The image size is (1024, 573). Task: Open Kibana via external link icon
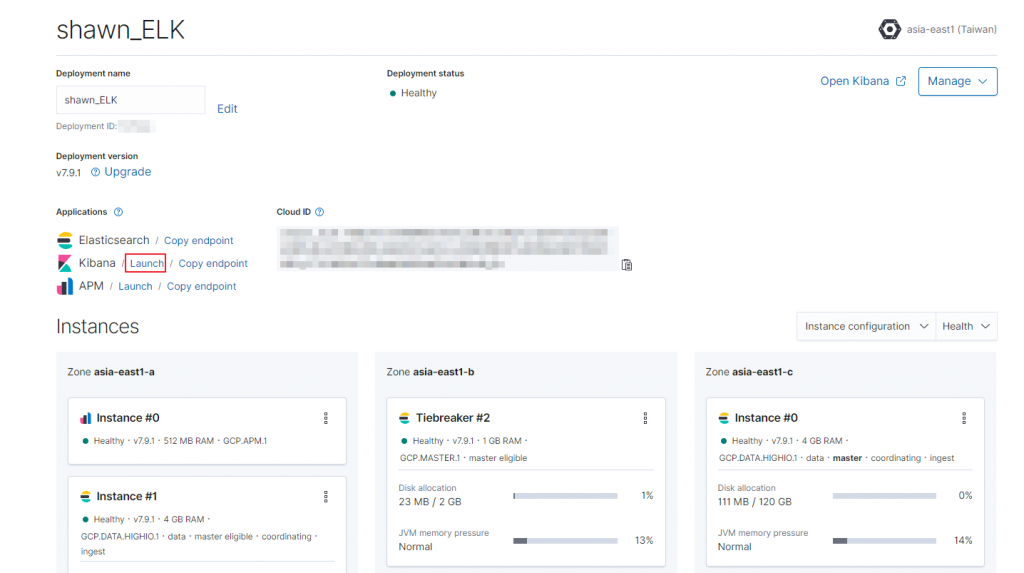(x=901, y=81)
